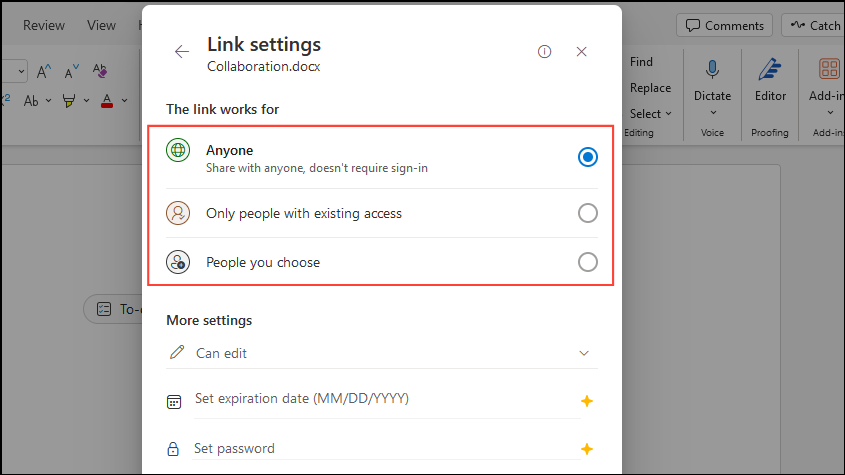Close the Link settings dialog
The image size is (845, 475).
click(582, 52)
